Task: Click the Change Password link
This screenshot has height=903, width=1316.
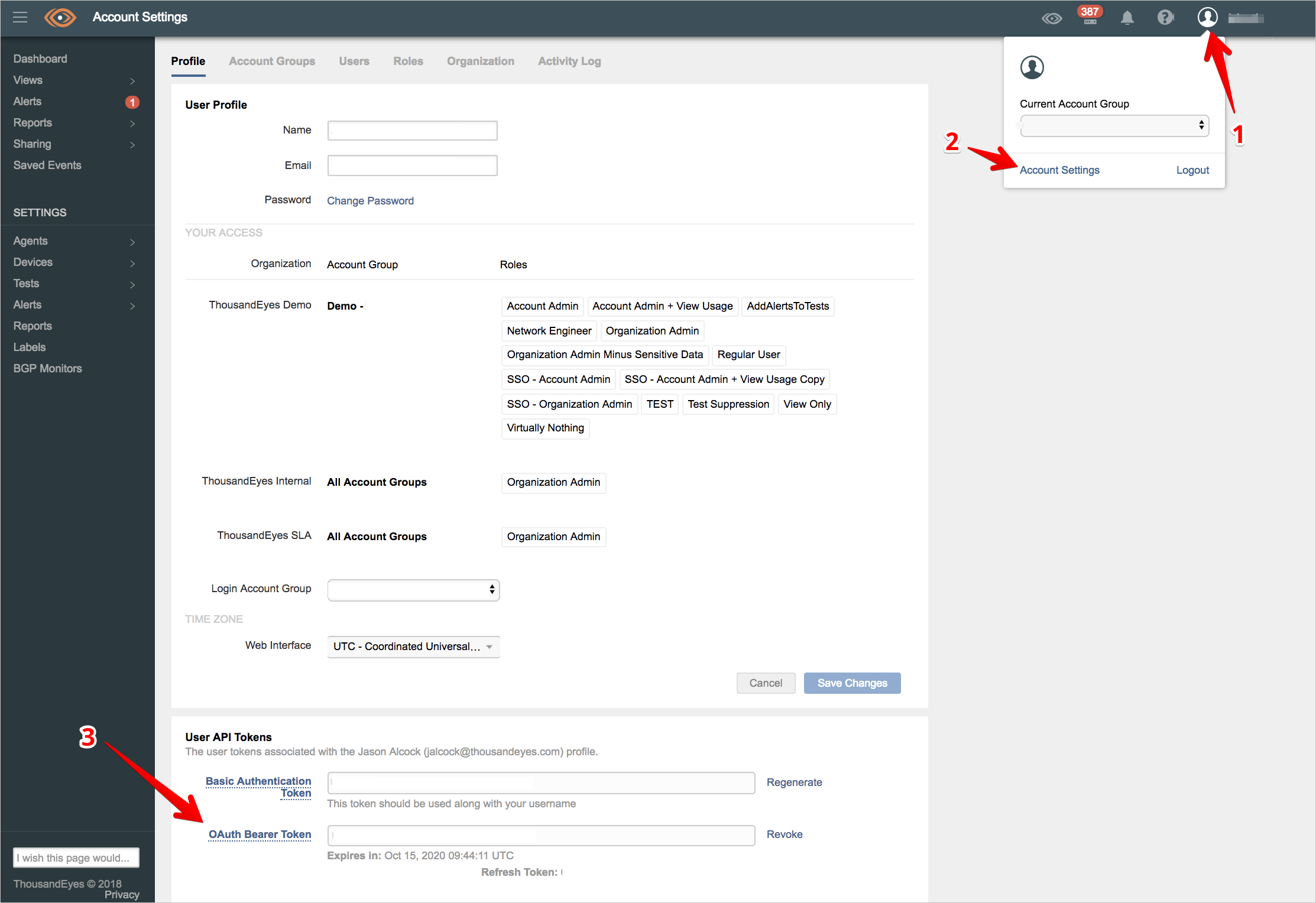Action: click(370, 200)
